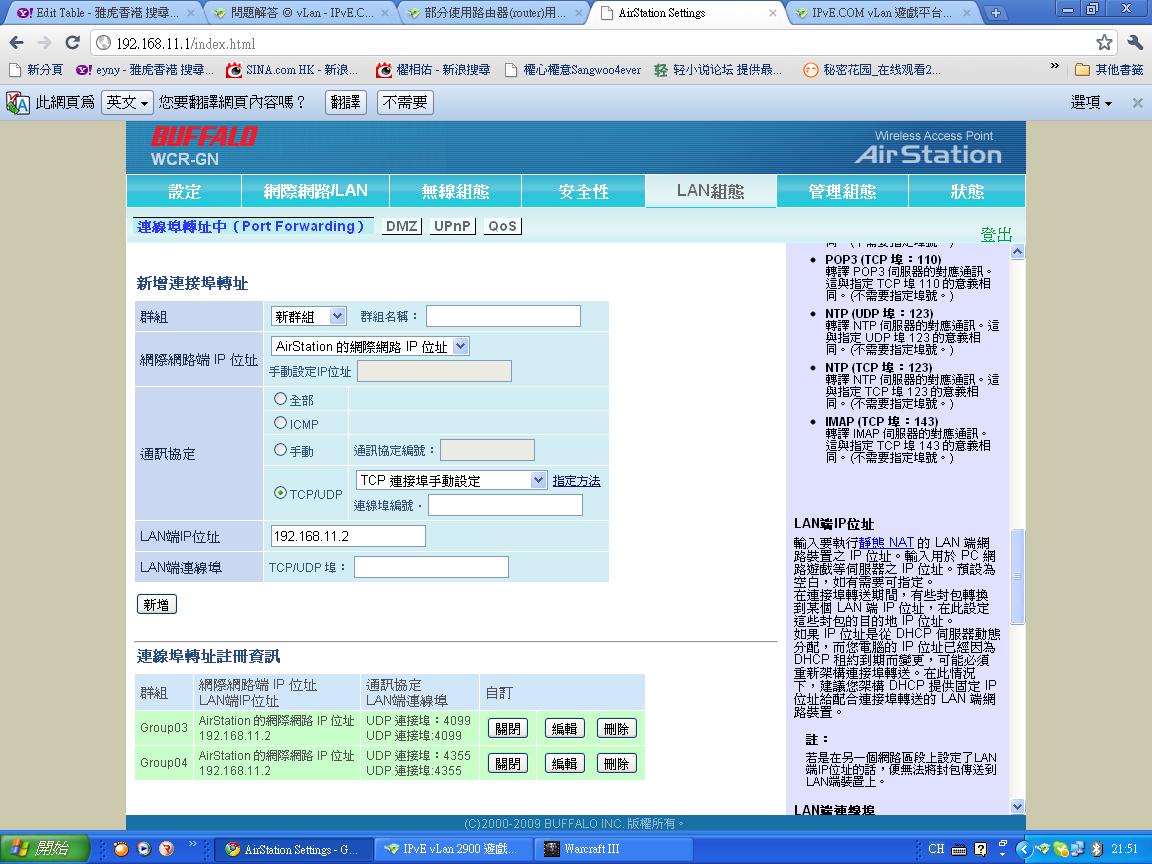Click the help question mark tray icon
This screenshot has height=864, width=1152.
[980, 849]
